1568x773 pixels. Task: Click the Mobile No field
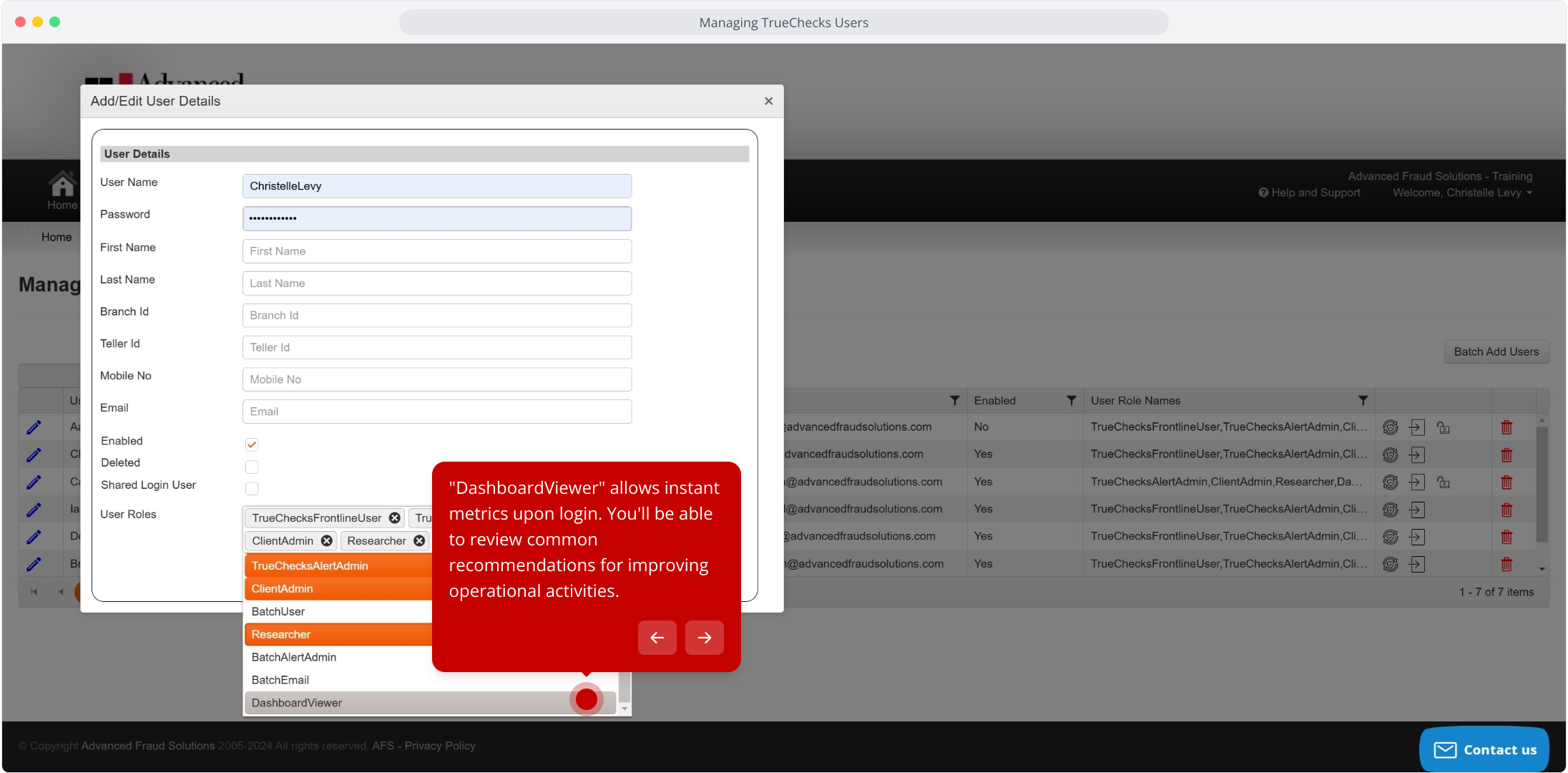(x=437, y=379)
